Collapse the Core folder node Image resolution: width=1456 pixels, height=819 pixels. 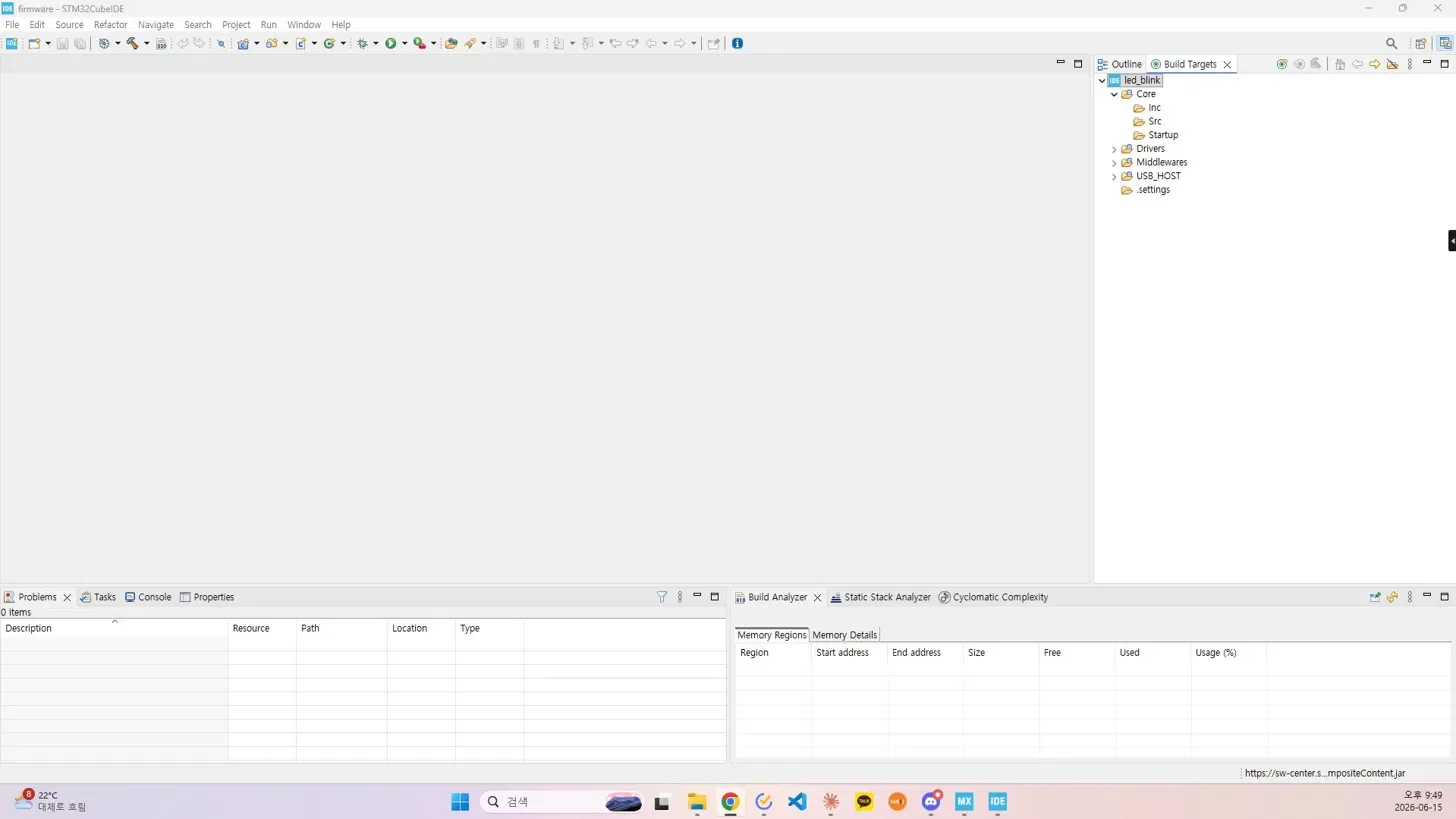(1114, 94)
